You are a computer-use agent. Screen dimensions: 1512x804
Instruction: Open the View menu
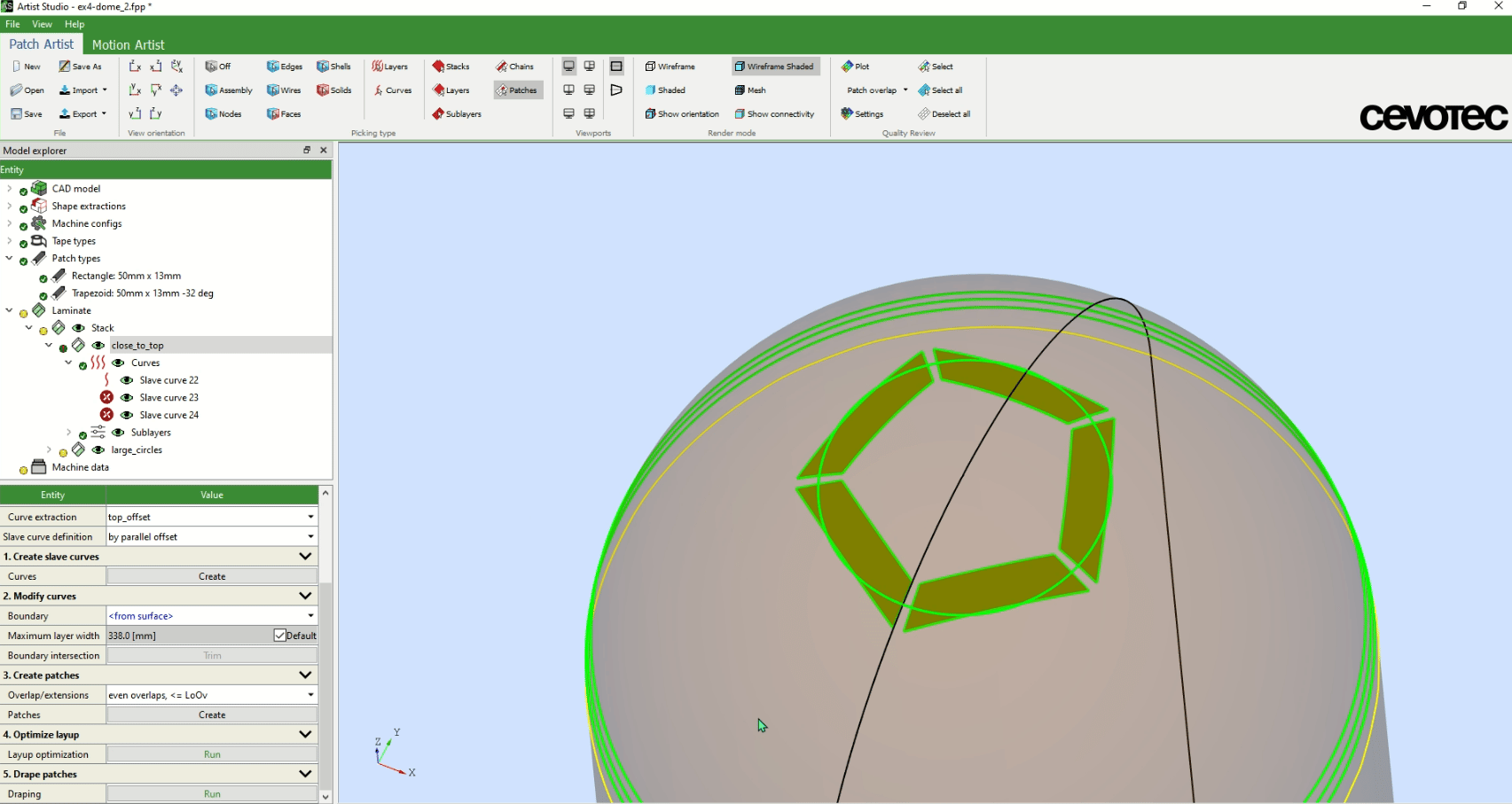coord(42,24)
